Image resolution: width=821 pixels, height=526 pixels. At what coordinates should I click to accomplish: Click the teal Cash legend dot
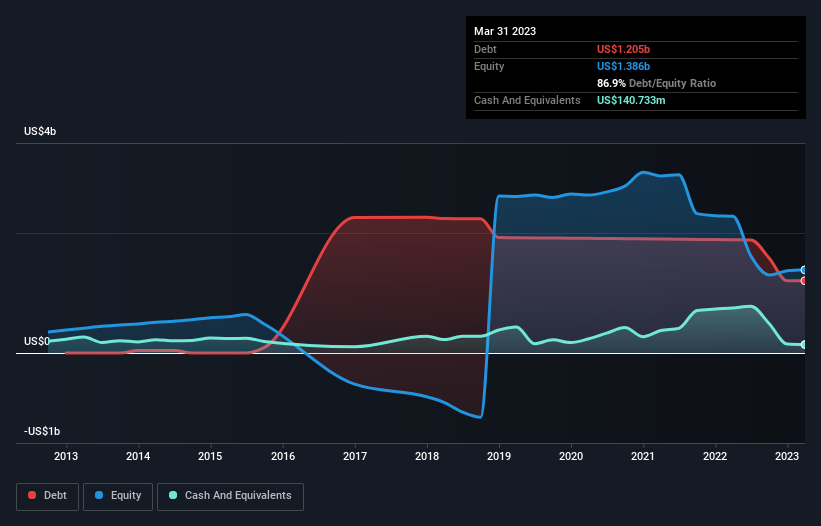point(173,495)
